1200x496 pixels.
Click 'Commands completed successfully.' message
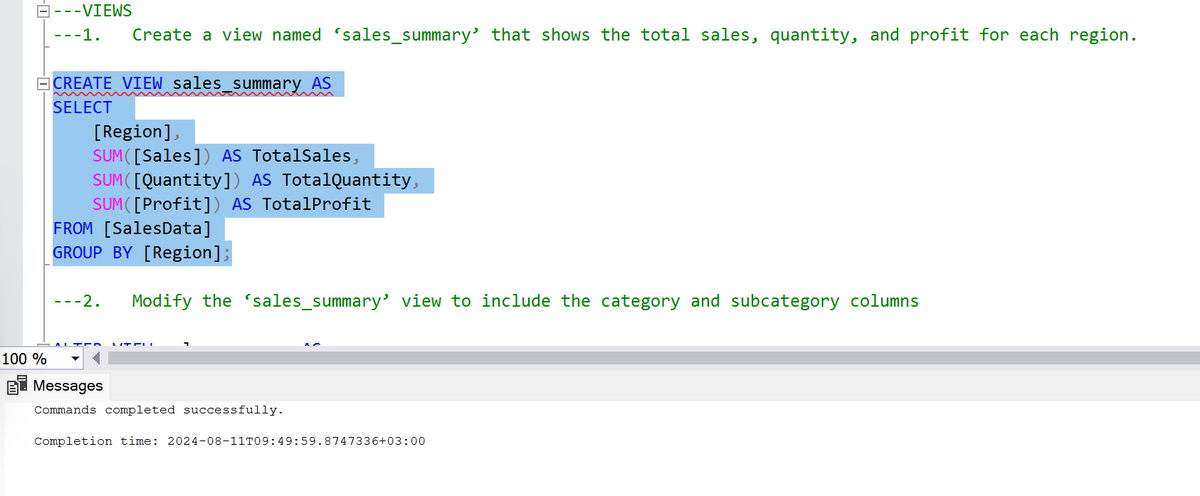[x=158, y=410]
